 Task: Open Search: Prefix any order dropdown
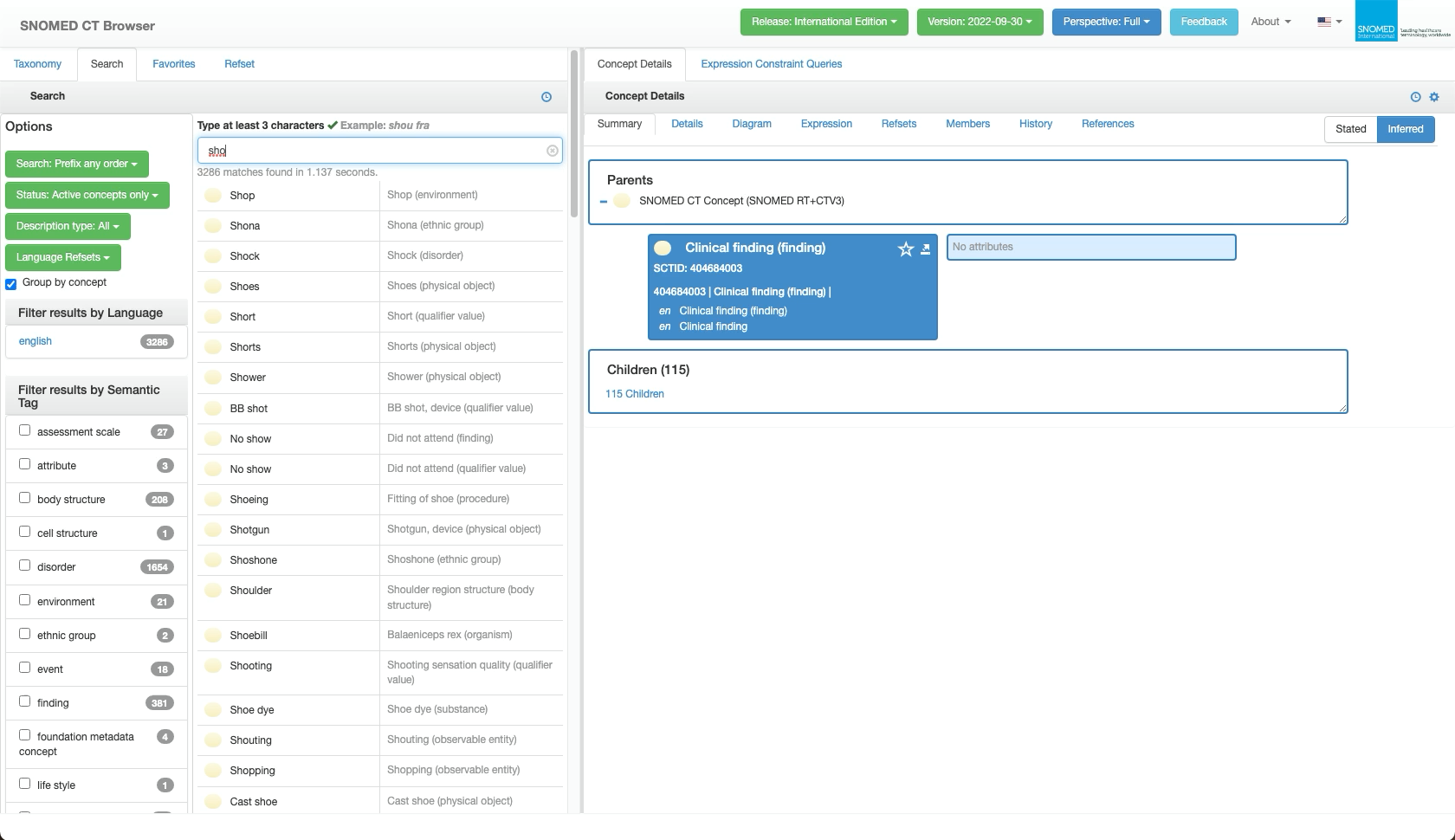click(76, 164)
